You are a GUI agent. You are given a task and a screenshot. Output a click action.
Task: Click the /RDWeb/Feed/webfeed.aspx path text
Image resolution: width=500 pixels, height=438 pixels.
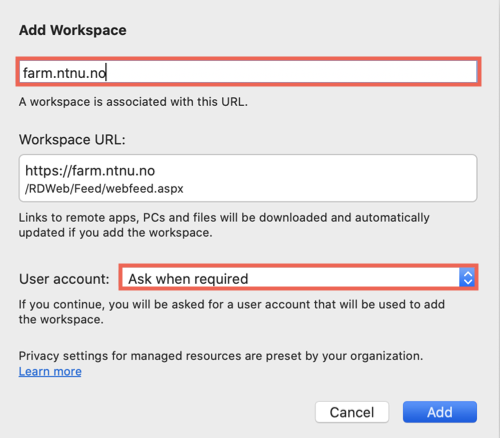pyautogui.click(x=104, y=189)
